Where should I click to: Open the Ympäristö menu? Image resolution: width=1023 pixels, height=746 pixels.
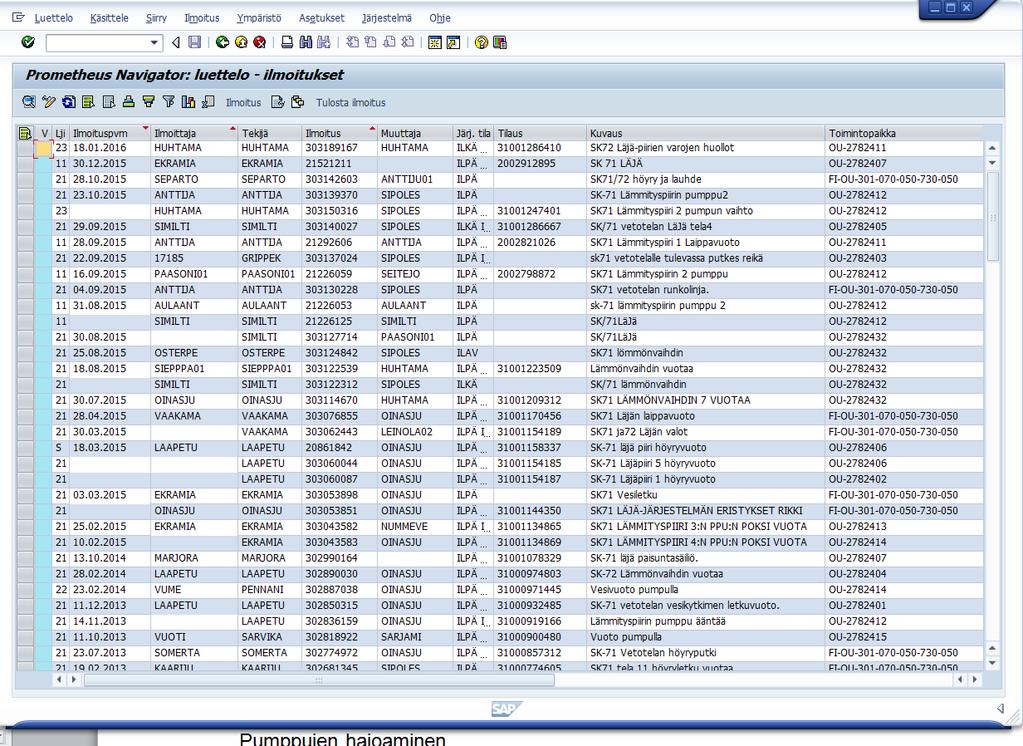point(259,18)
